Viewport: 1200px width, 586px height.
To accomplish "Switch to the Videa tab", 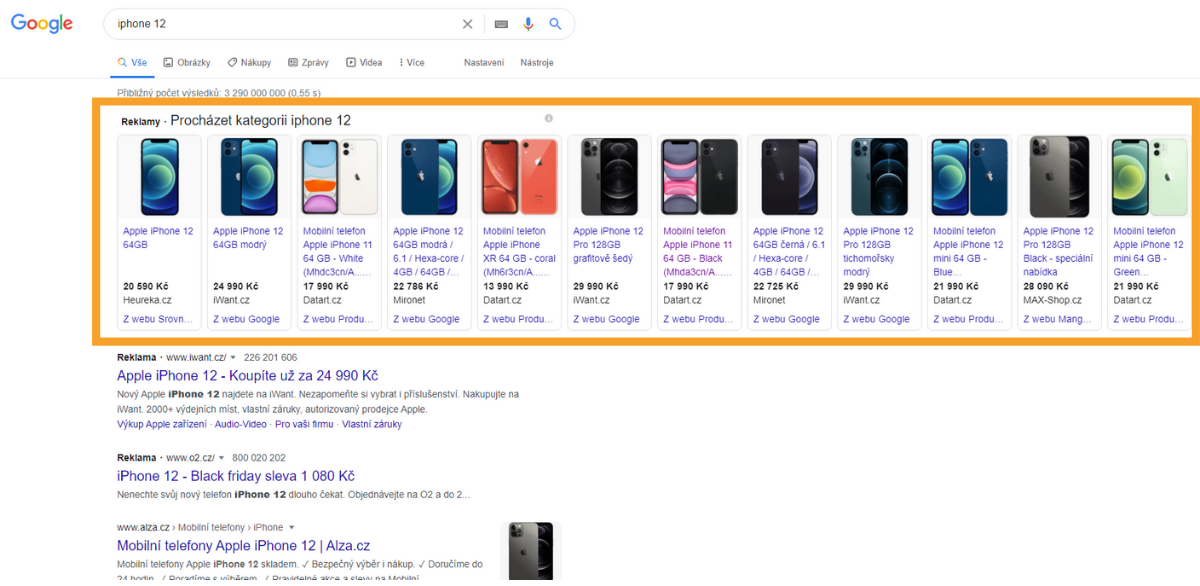I will (364, 62).
